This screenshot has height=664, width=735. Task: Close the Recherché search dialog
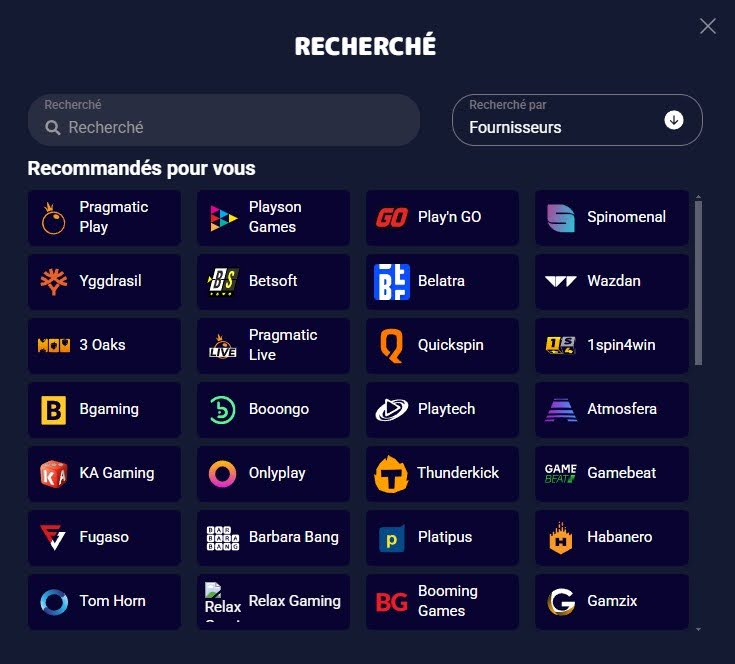[707, 26]
